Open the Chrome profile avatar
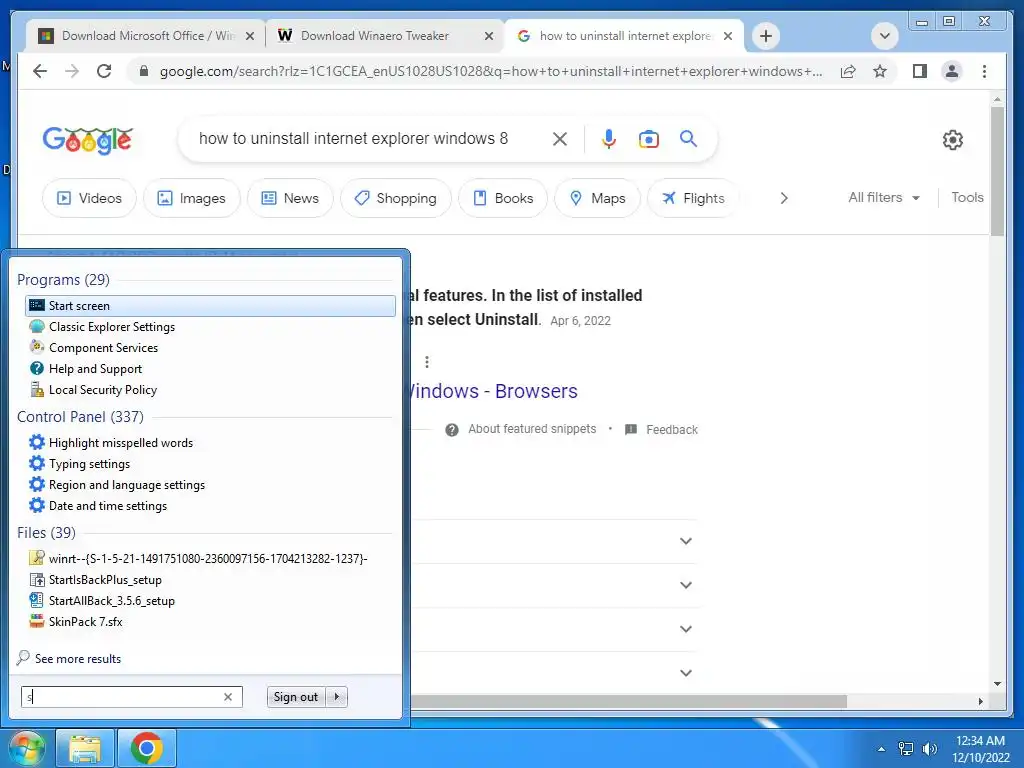Image resolution: width=1024 pixels, height=768 pixels. tap(952, 71)
